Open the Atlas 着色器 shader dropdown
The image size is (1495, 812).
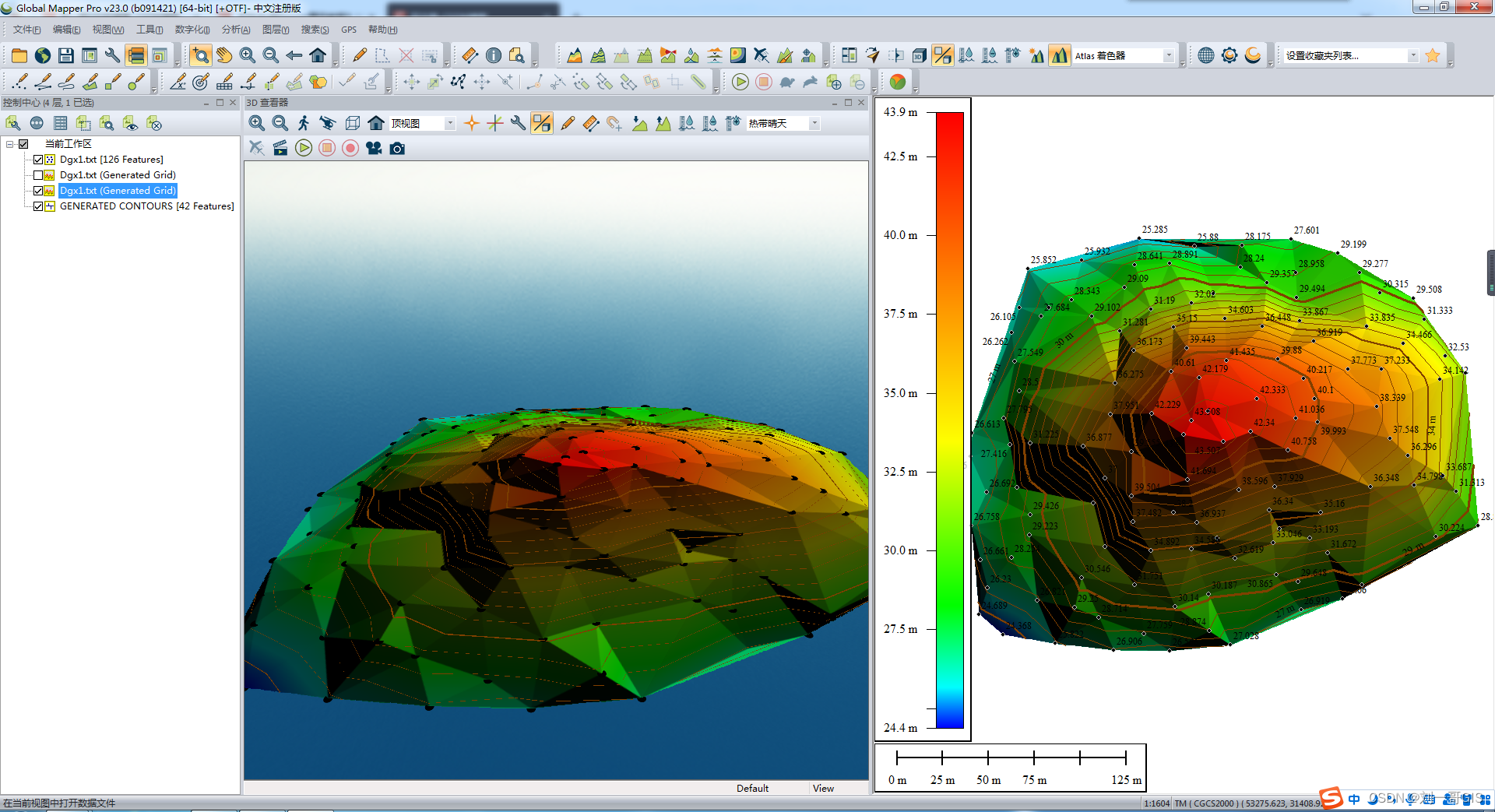pos(1168,55)
